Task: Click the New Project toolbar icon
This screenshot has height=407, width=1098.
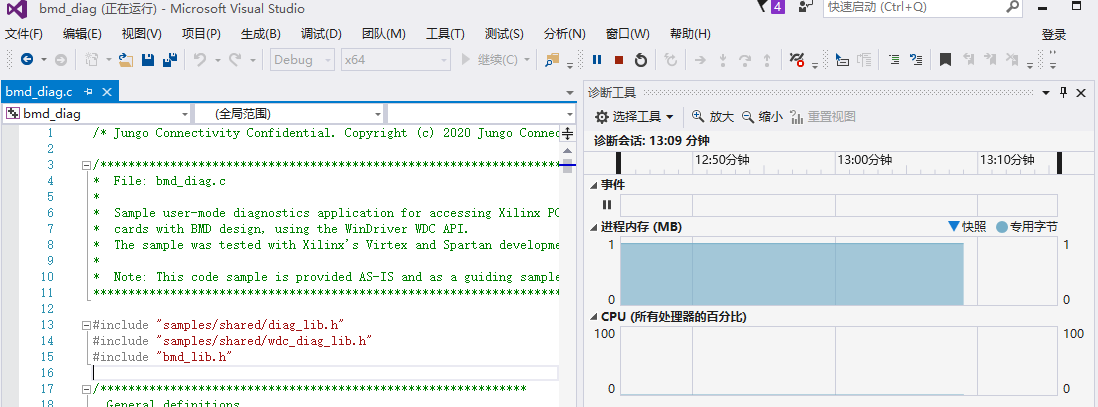Action: 92,60
